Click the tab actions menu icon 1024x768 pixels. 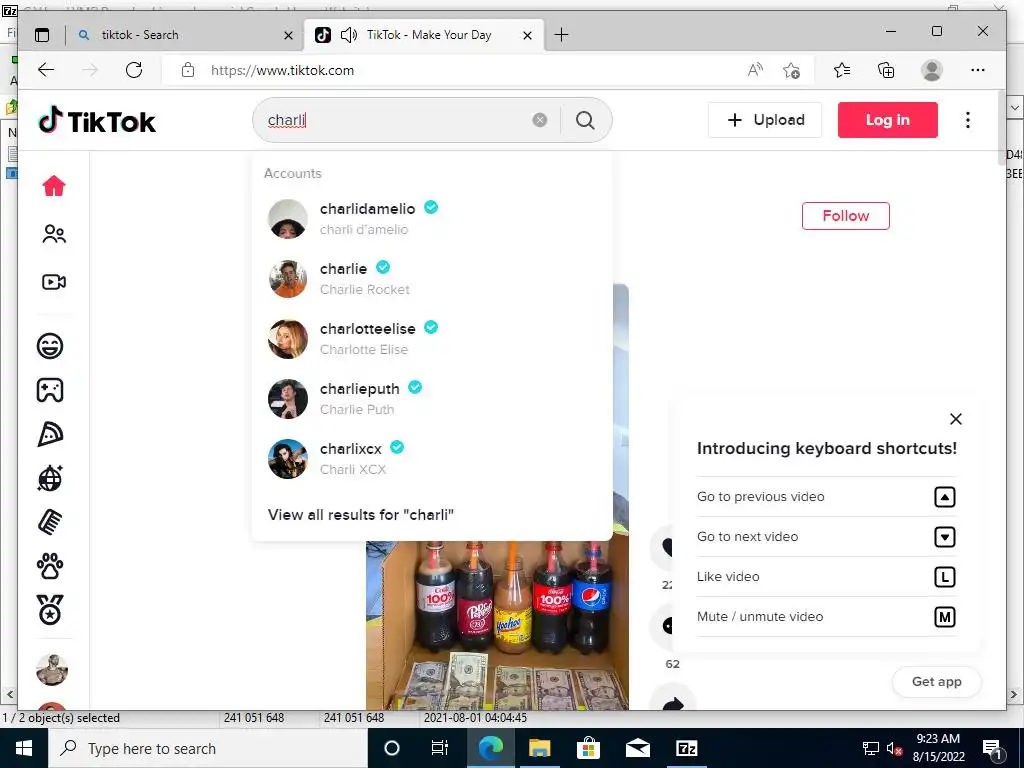tap(42, 35)
